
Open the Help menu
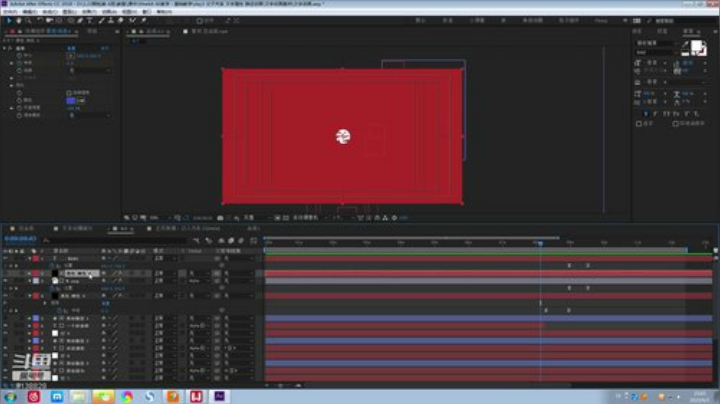click(x=164, y=11)
